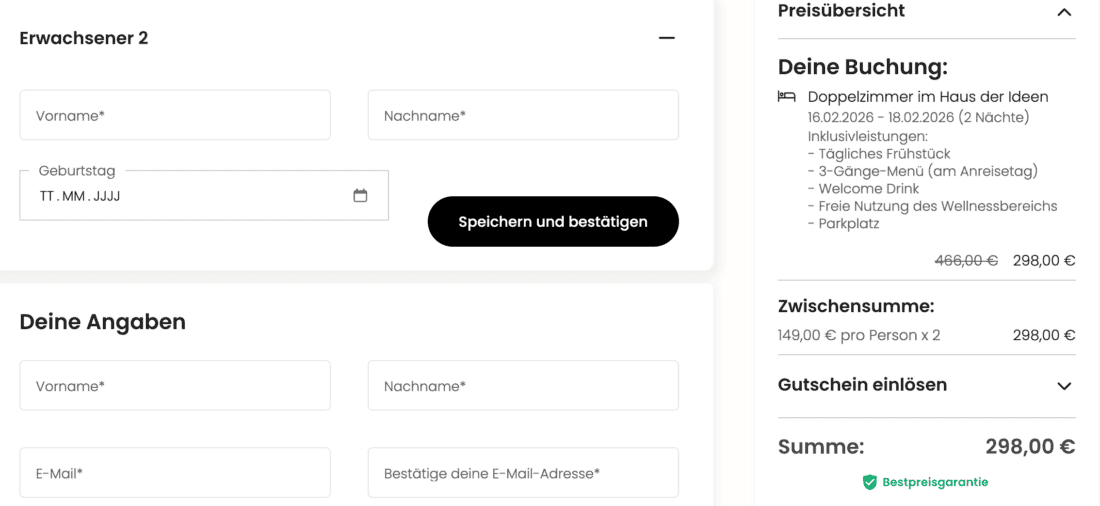The width and height of the screenshot is (1100, 506).
Task: Click the bed icon beside Doppelzimmer
Action: (x=787, y=97)
